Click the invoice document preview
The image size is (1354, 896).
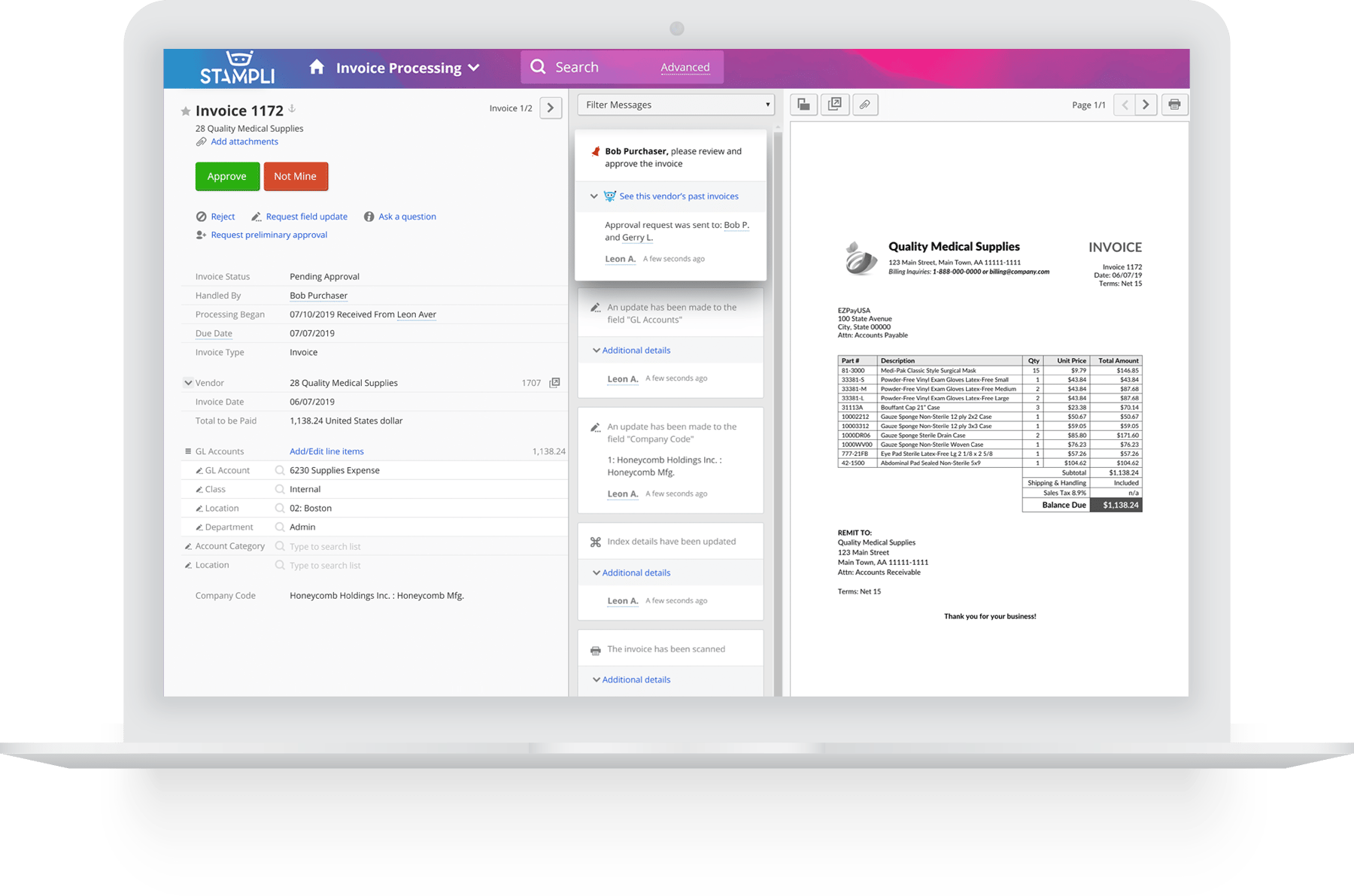(989, 409)
